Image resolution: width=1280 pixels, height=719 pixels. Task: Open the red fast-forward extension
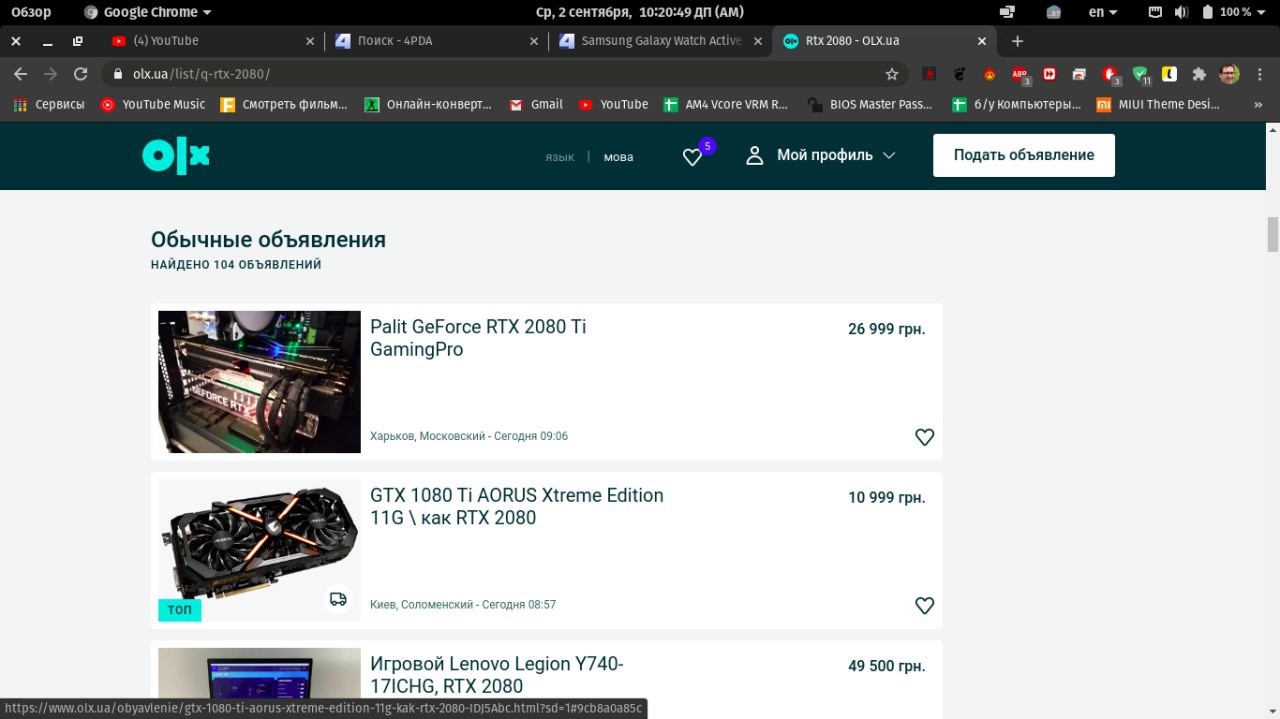coord(1049,74)
